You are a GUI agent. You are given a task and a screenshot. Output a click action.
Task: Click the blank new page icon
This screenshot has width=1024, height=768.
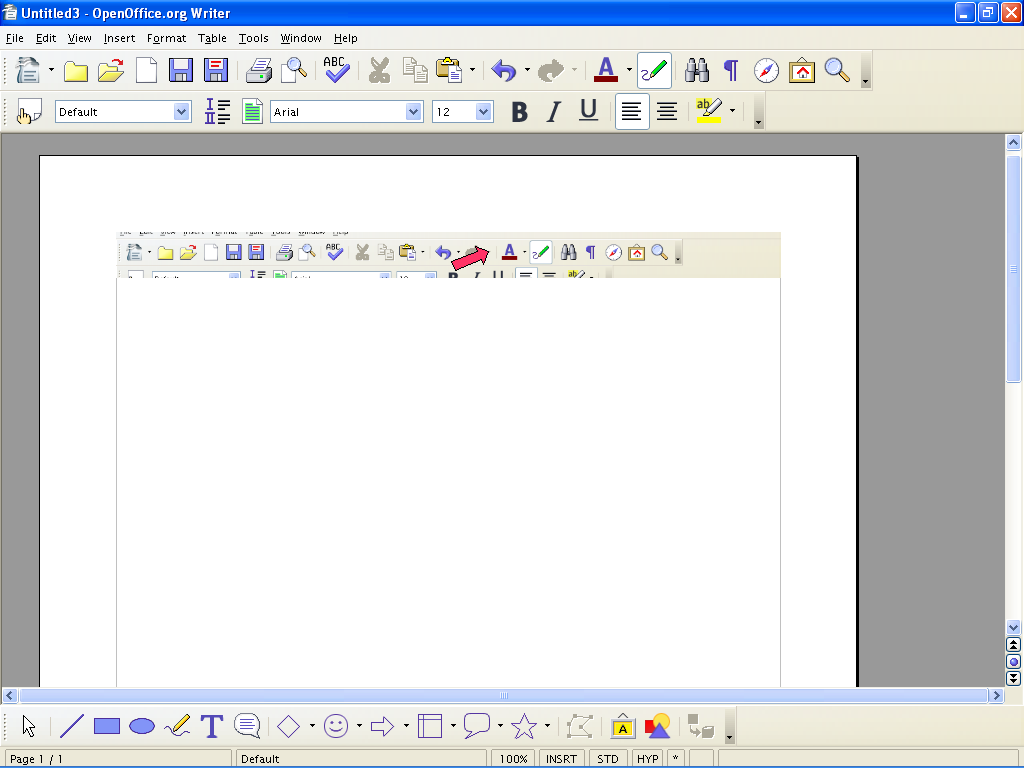click(146, 70)
